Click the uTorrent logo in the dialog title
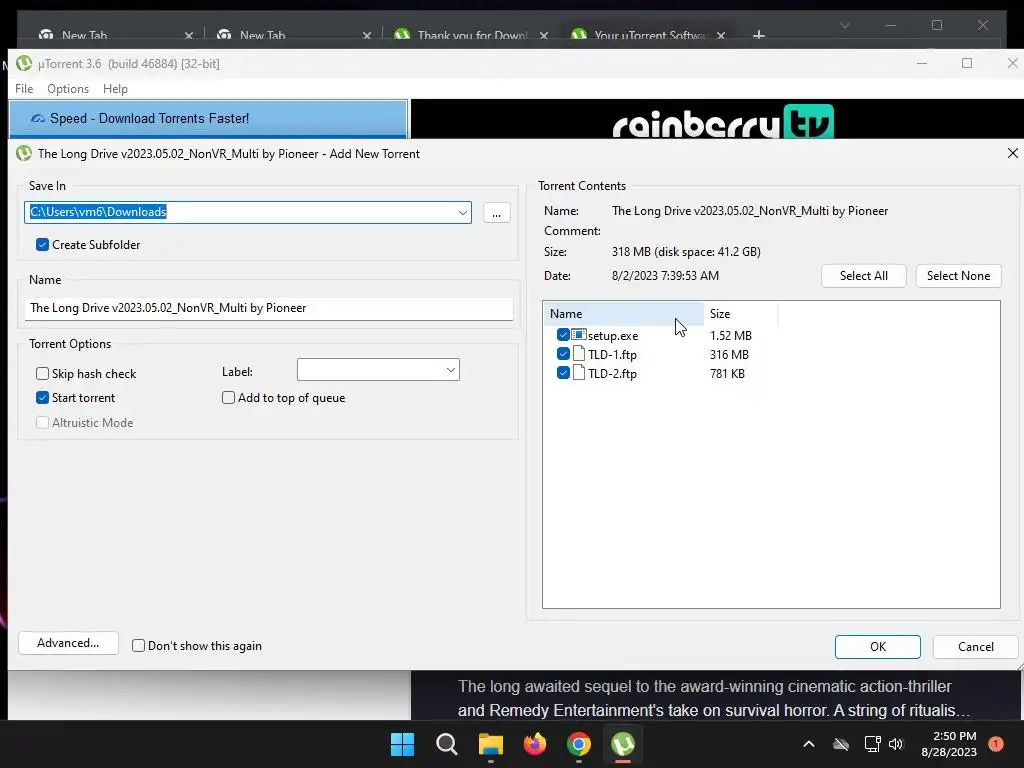 [x=24, y=153]
